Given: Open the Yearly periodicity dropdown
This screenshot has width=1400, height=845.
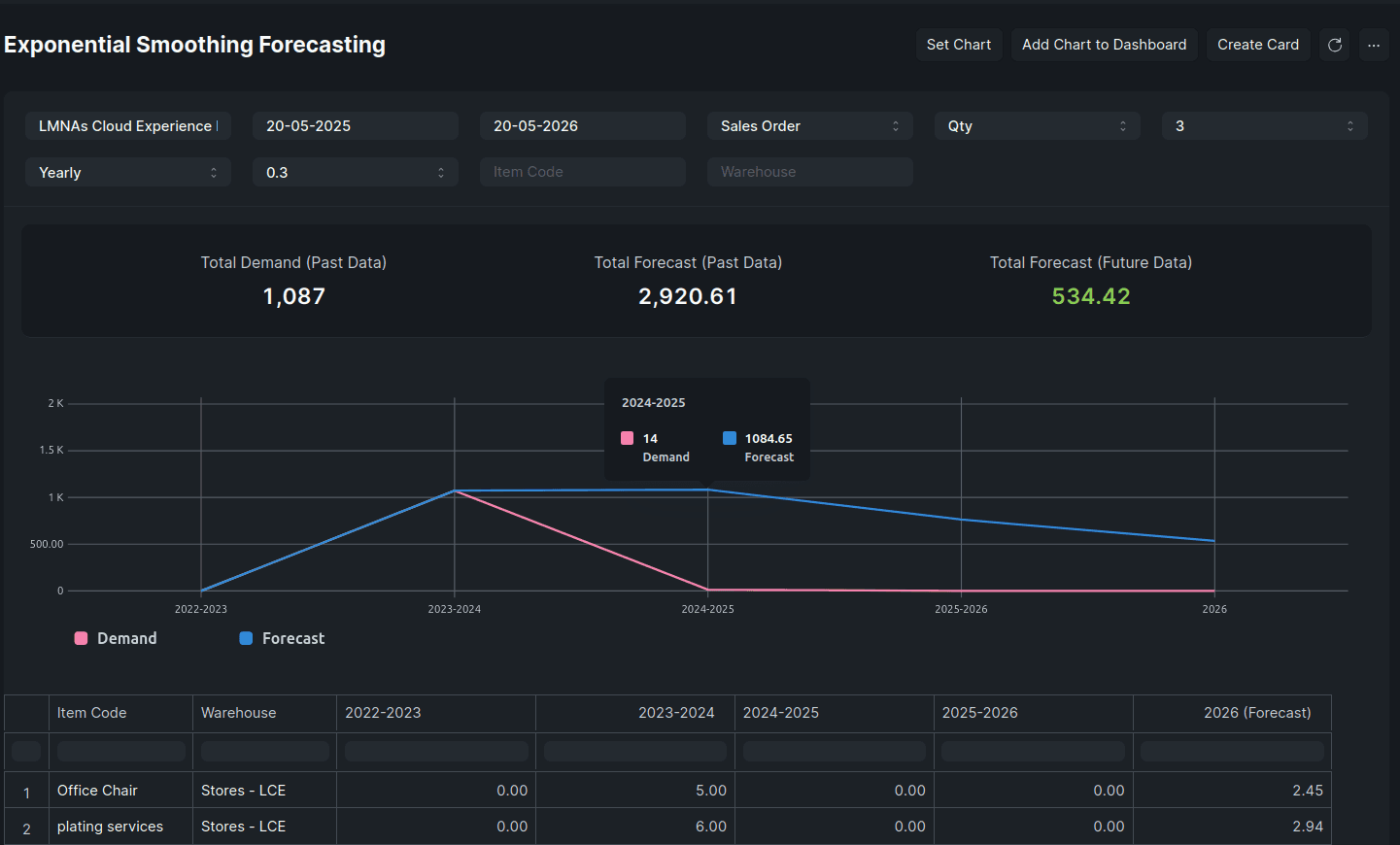Looking at the screenshot, I should click(x=127, y=173).
